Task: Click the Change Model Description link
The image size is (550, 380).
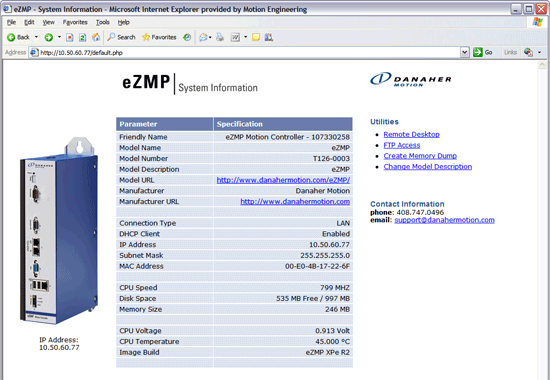Action: (x=428, y=167)
